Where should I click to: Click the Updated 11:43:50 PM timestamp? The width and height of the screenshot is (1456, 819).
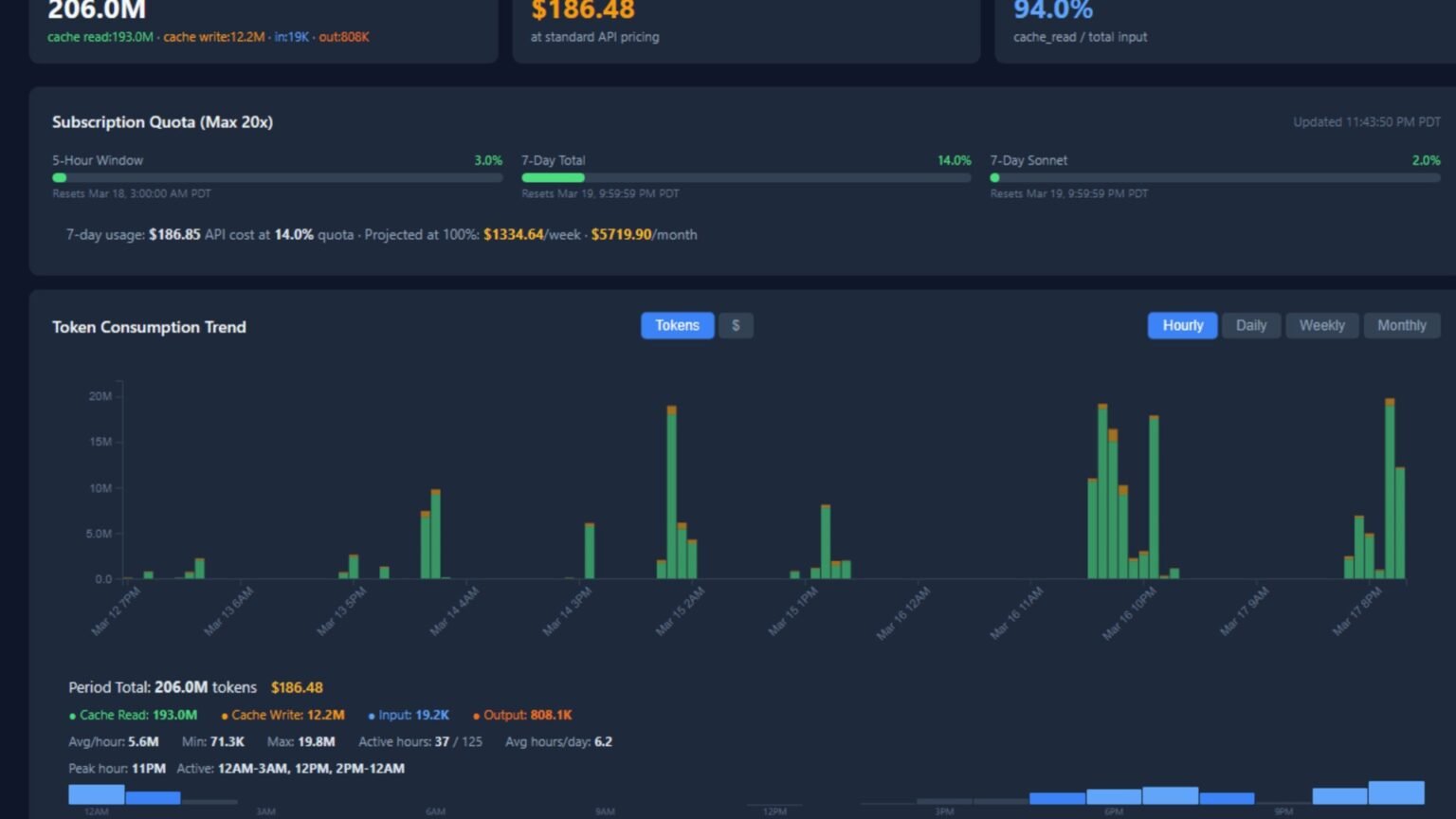click(x=1366, y=122)
